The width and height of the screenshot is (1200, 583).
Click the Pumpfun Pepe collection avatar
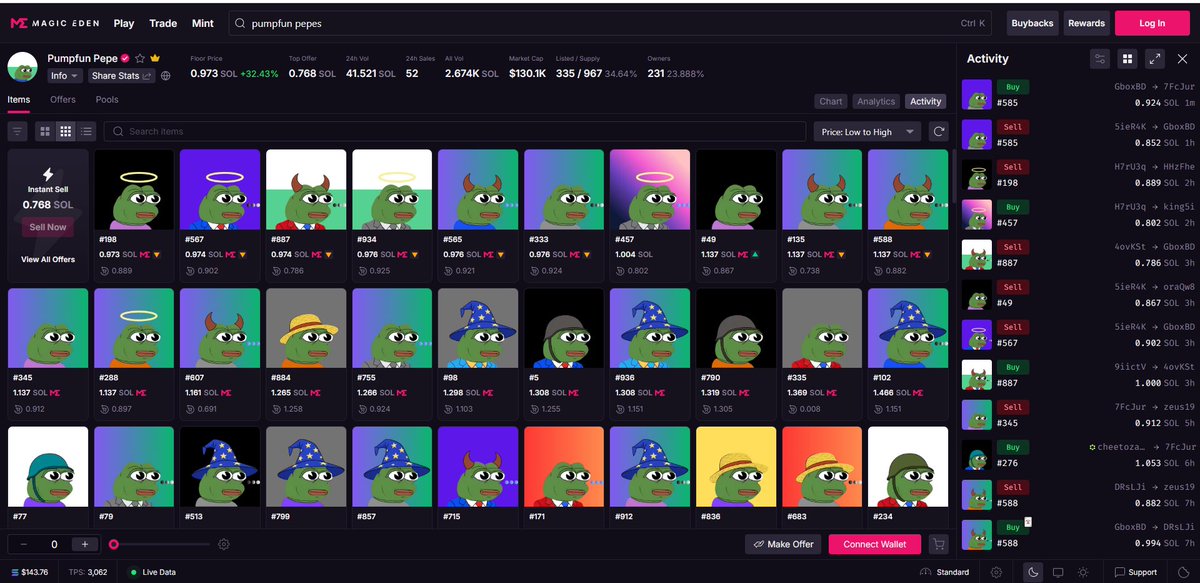22,67
